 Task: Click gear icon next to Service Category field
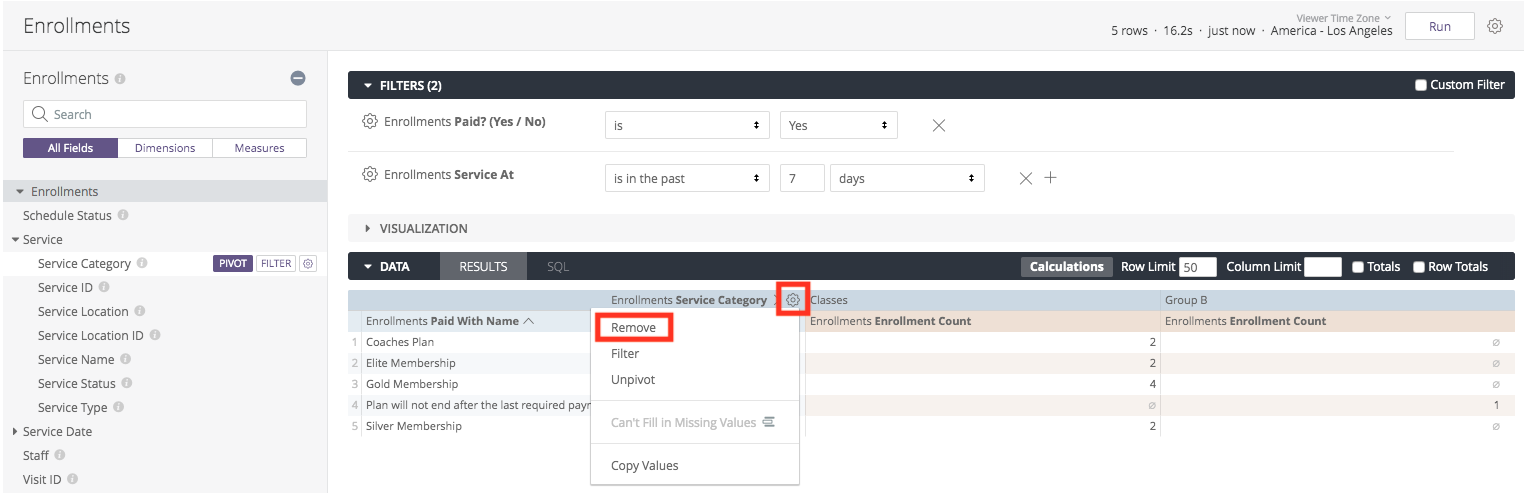click(308, 264)
